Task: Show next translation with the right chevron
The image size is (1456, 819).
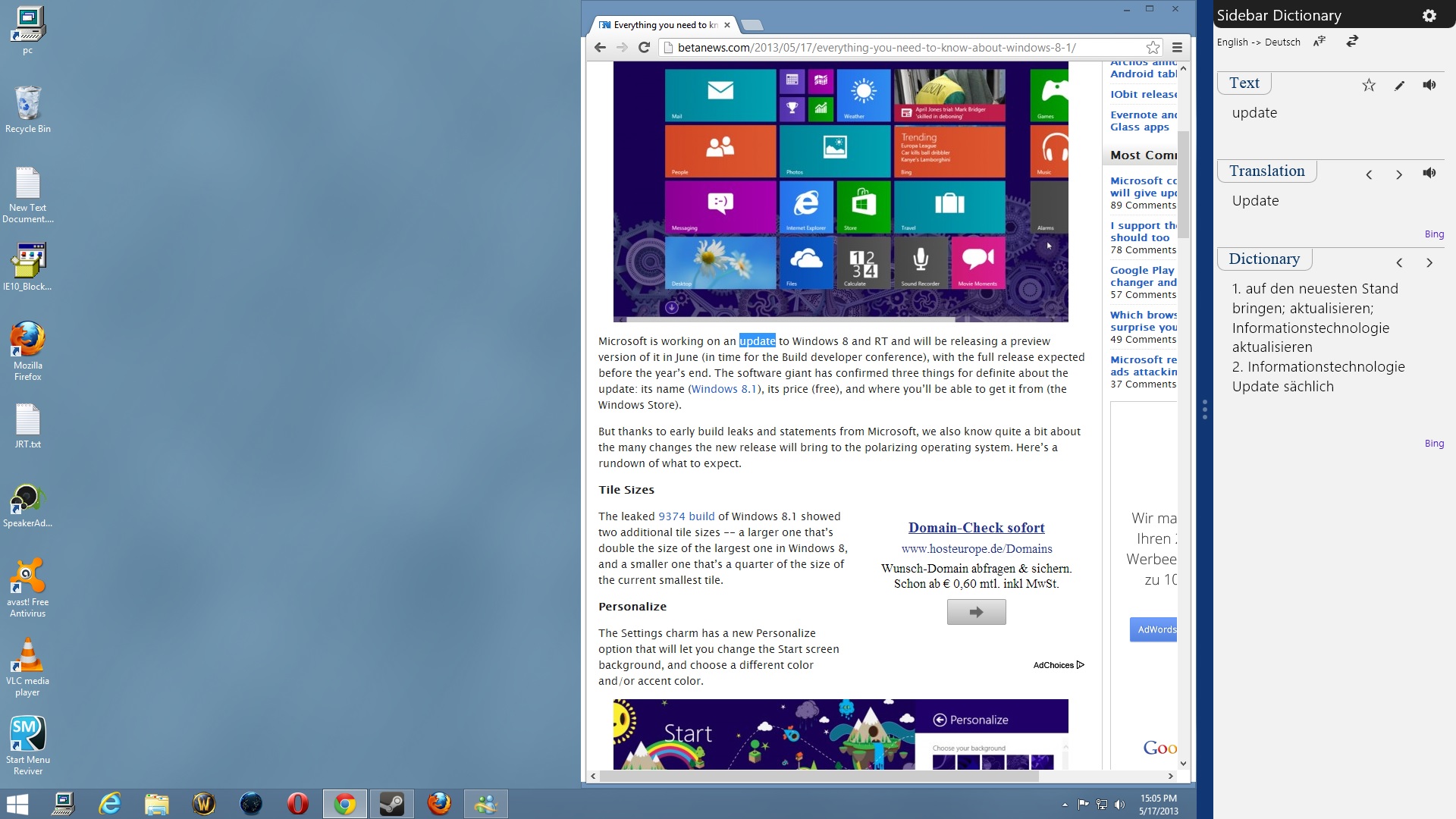Action: 1399,174
